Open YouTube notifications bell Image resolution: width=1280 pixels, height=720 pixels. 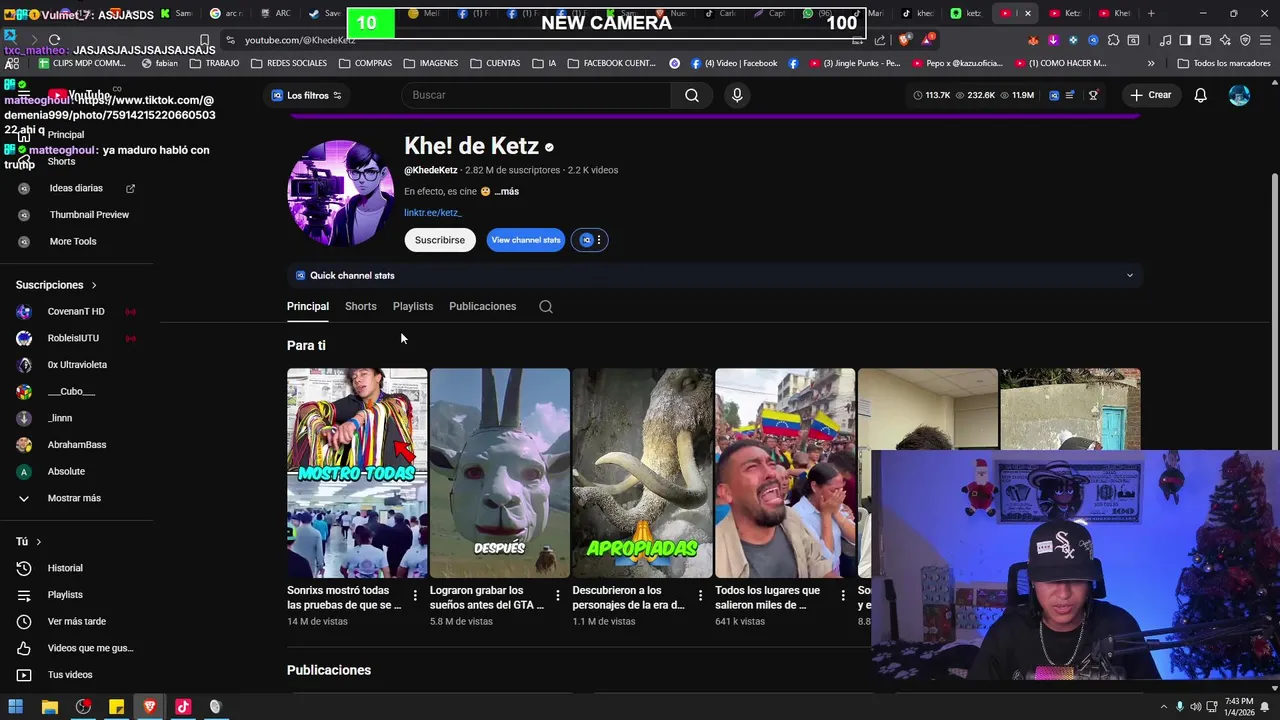1200,95
